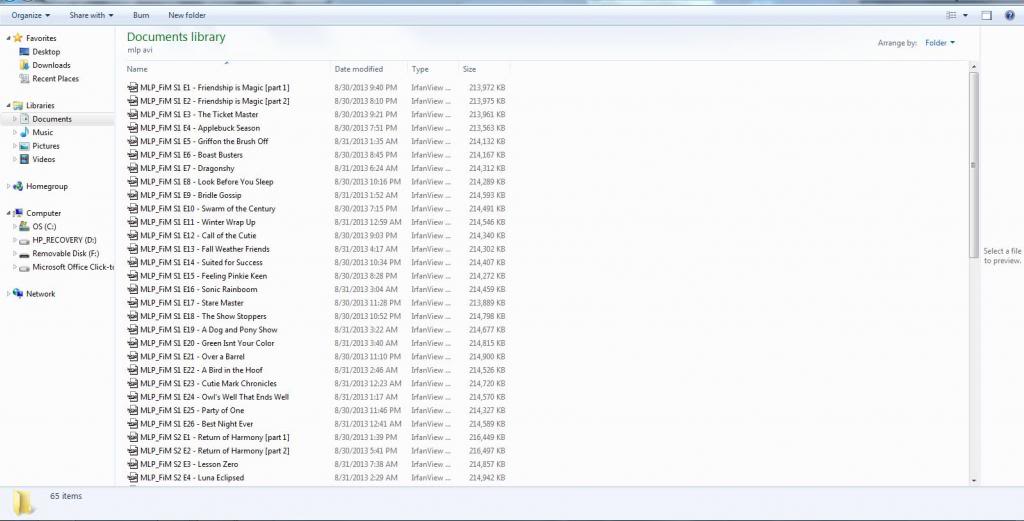Select file icon for S1 E18 The Show Stoppers
1024x521 pixels.
pos(133,316)
